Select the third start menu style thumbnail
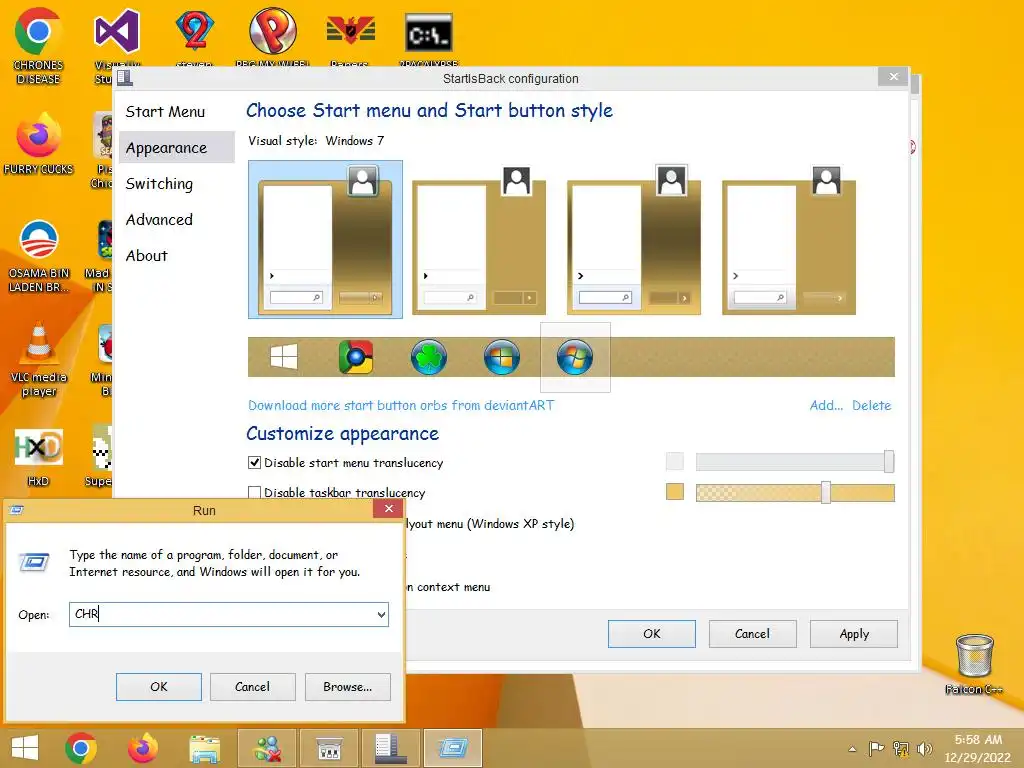The width and height of the screenshot is (1024, 768). click(633, 240)
